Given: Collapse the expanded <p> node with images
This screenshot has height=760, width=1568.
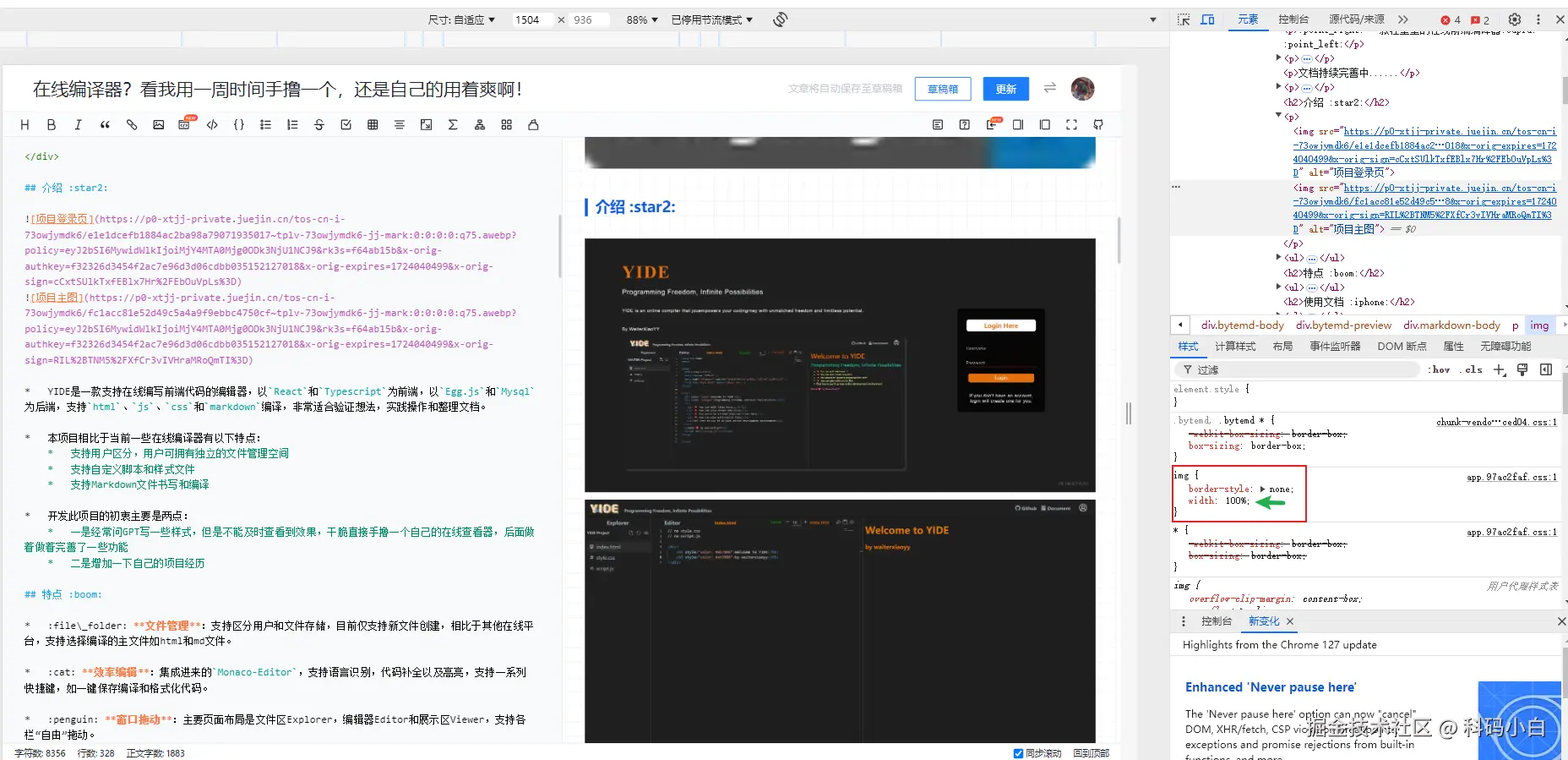Looking at the screenshot, I should click(x=1279, y=116).
